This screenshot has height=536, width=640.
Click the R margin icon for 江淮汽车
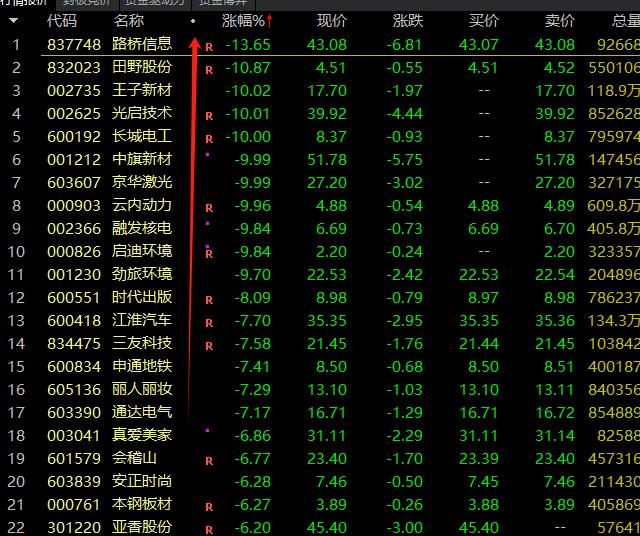tap(209, 323)
